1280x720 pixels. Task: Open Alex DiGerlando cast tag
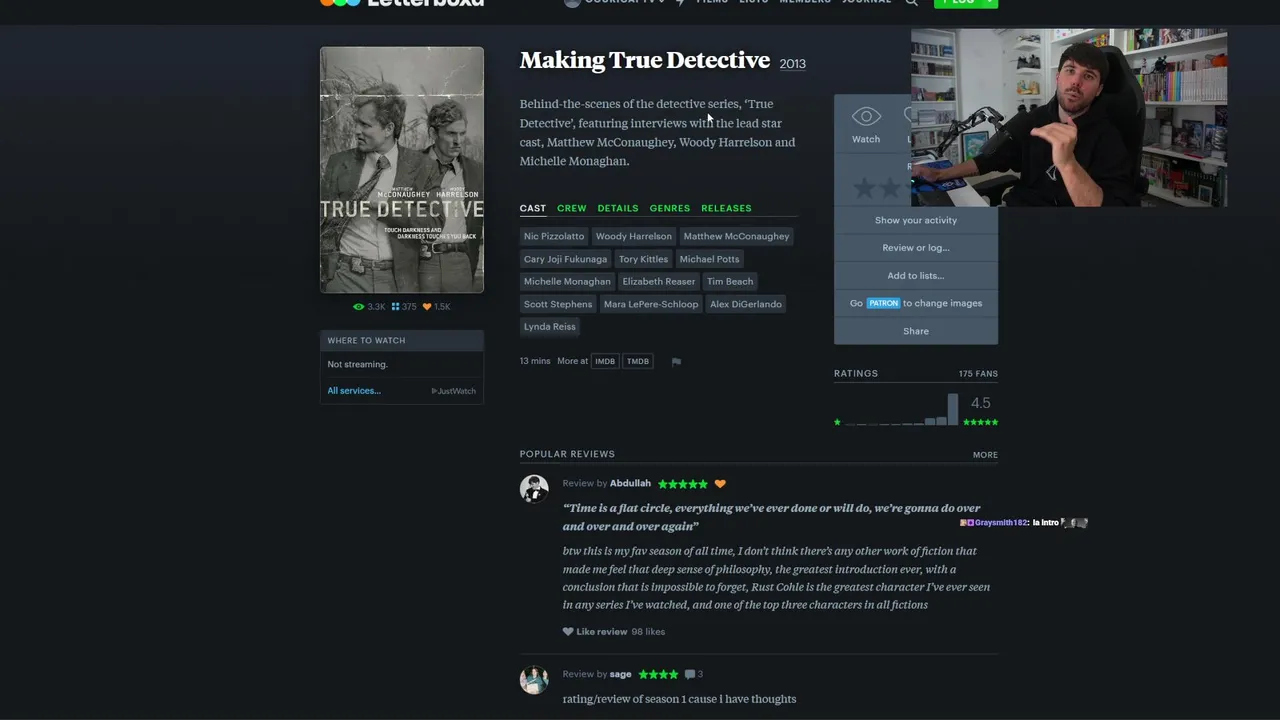point(746,304)
